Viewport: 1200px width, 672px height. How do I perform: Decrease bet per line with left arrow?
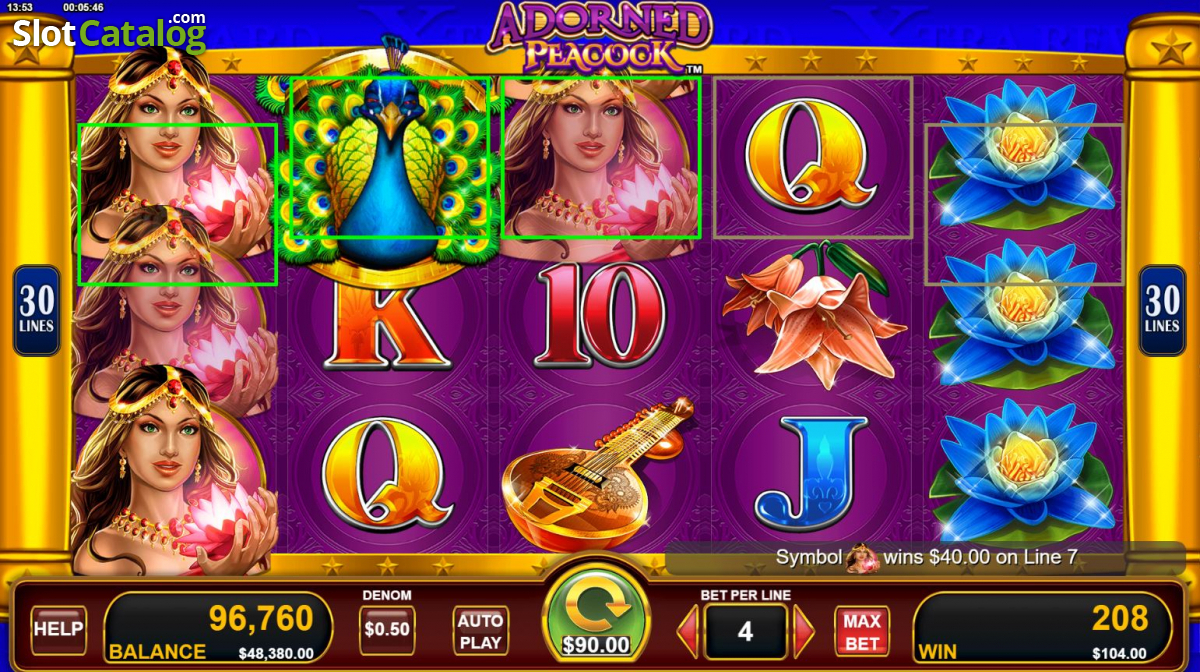click(x=688, y=631)
